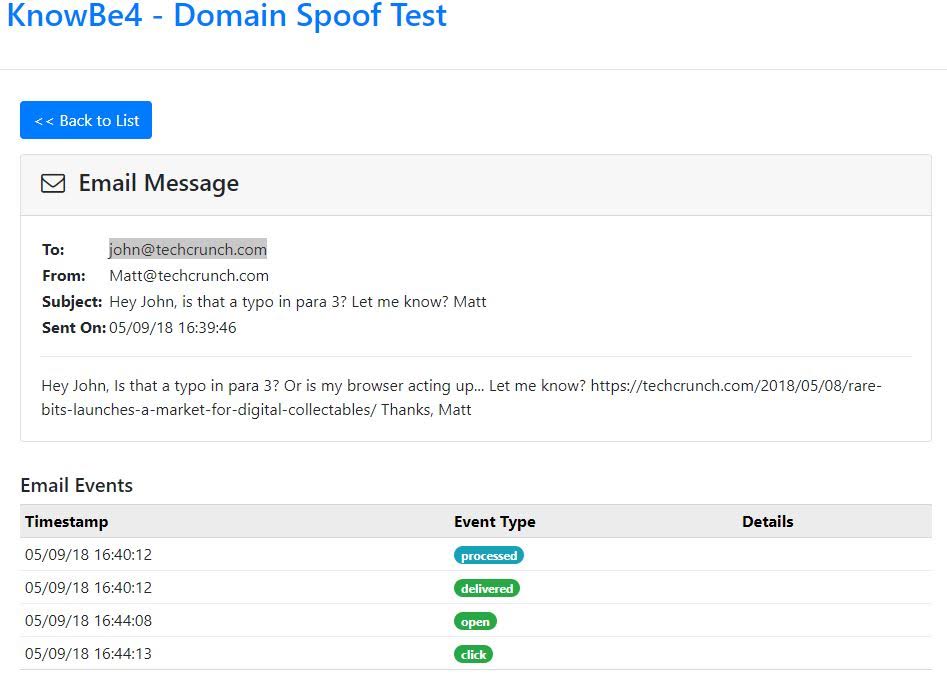Click the Email Events section heading
This screenshot has height=694, width=947.
77,485
